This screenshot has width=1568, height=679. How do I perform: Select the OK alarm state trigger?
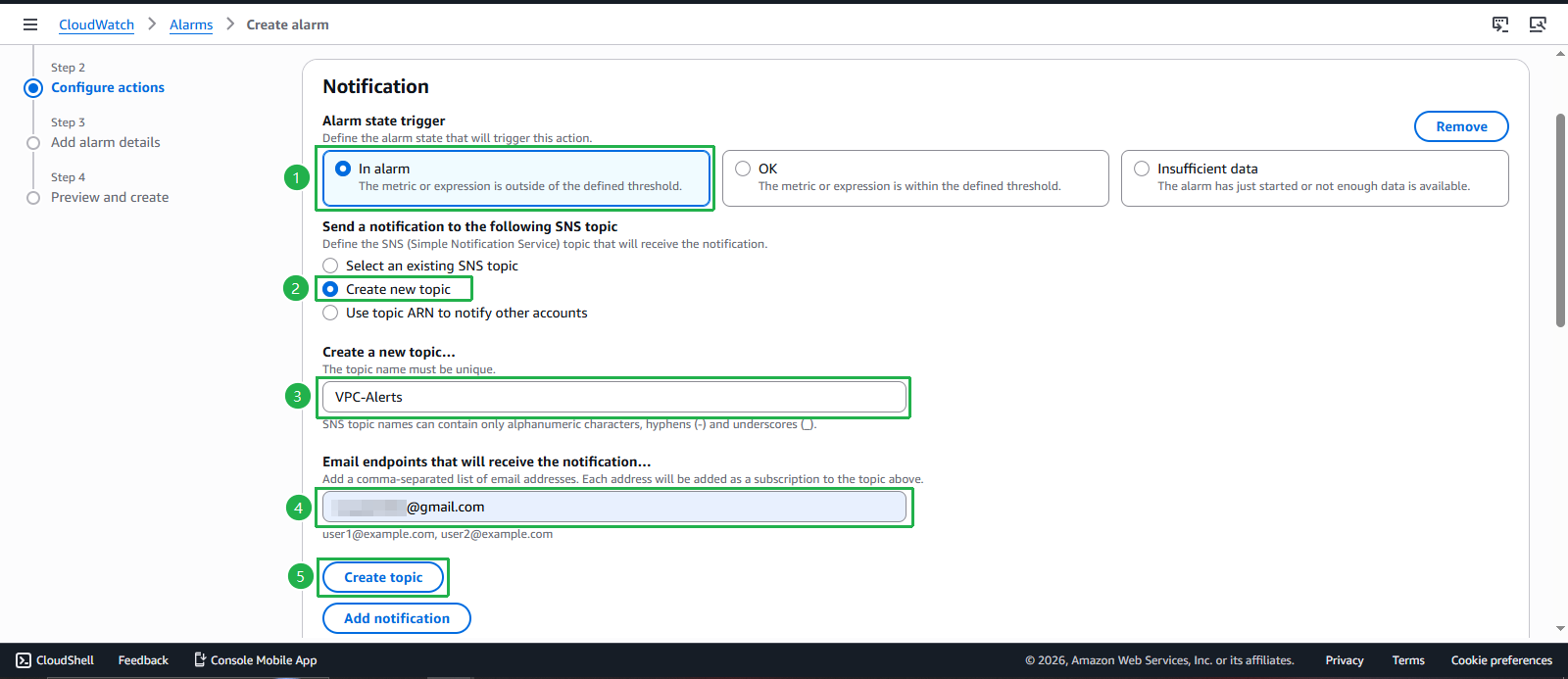click(x=915, y=178)
